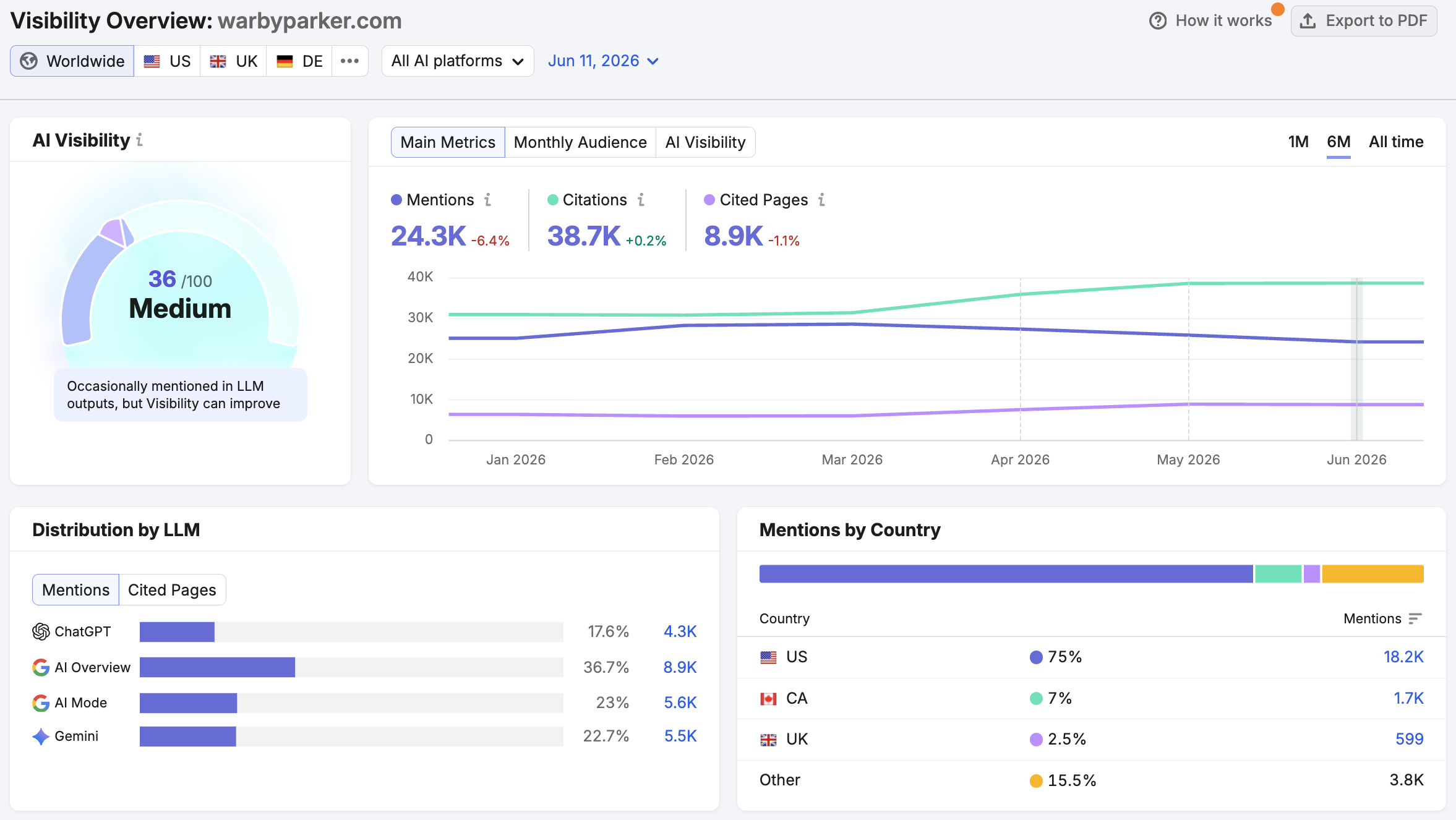
Task: Click the German flag in the region filter
Action: click(x=285, y=61)
